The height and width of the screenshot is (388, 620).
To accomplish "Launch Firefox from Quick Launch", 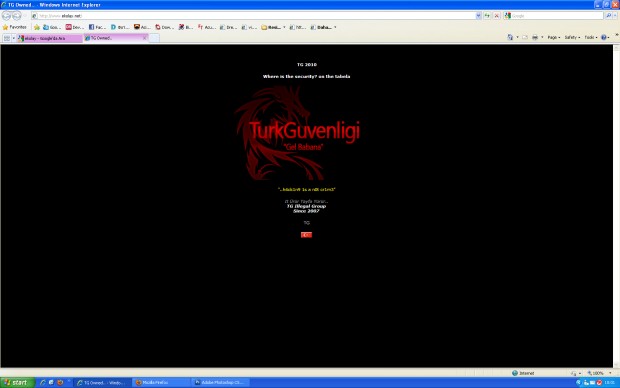I will point(60,382).
